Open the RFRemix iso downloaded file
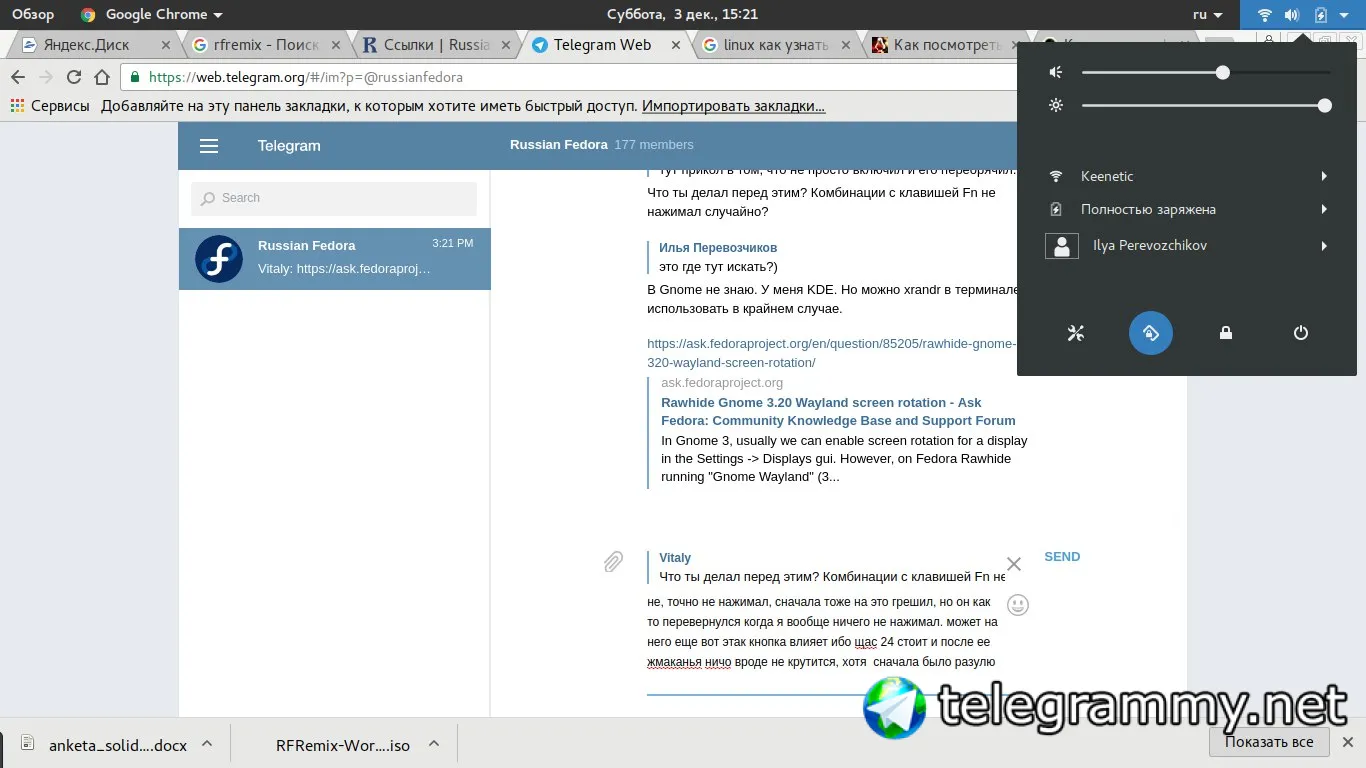The height and width of the screenshot is (768, 1366). 342,744
